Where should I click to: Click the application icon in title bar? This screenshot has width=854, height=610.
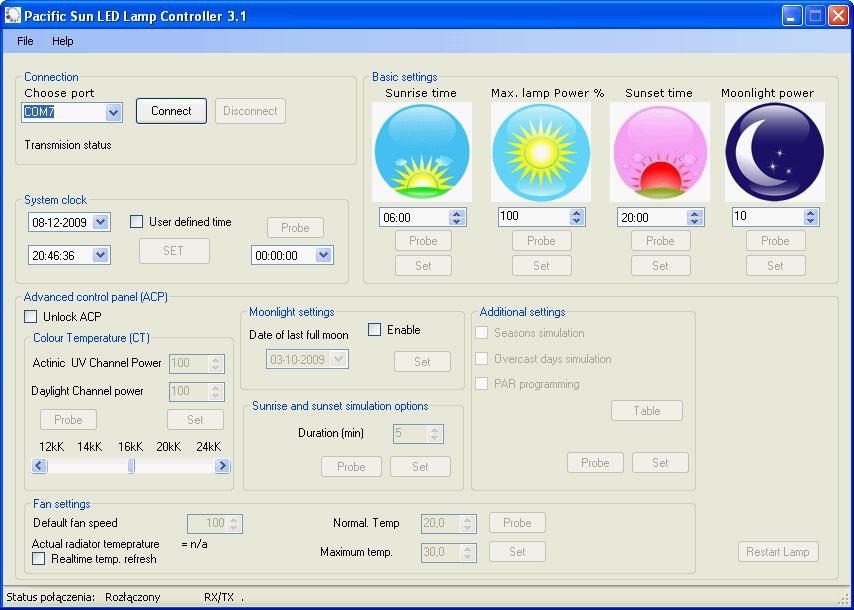tap(13, 16)
